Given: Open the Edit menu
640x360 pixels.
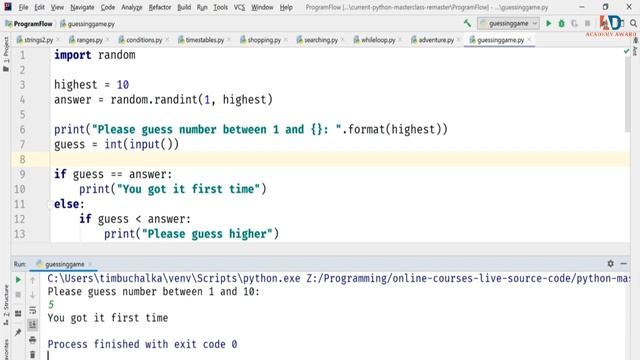Looking at the screenshot, I should (40, 7).
